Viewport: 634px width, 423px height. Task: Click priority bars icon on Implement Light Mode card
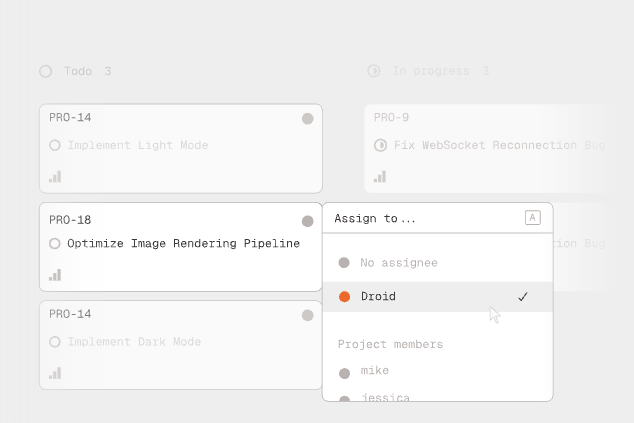[55, 176]
